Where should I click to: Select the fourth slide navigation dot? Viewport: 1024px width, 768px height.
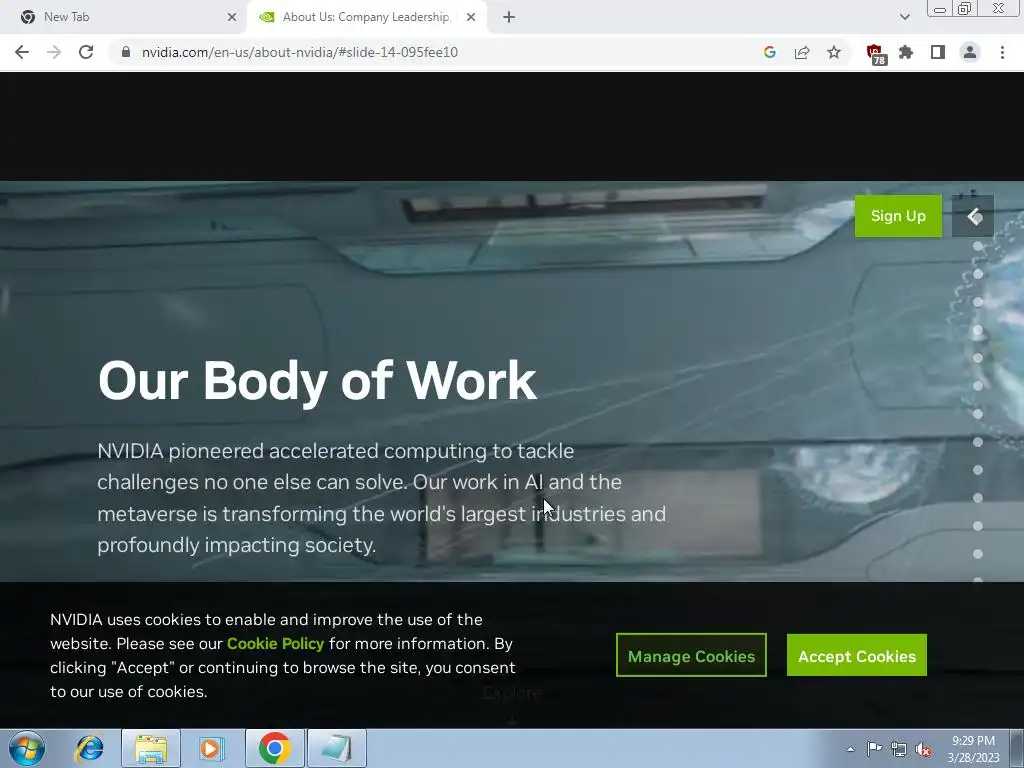tap(978, 330)
